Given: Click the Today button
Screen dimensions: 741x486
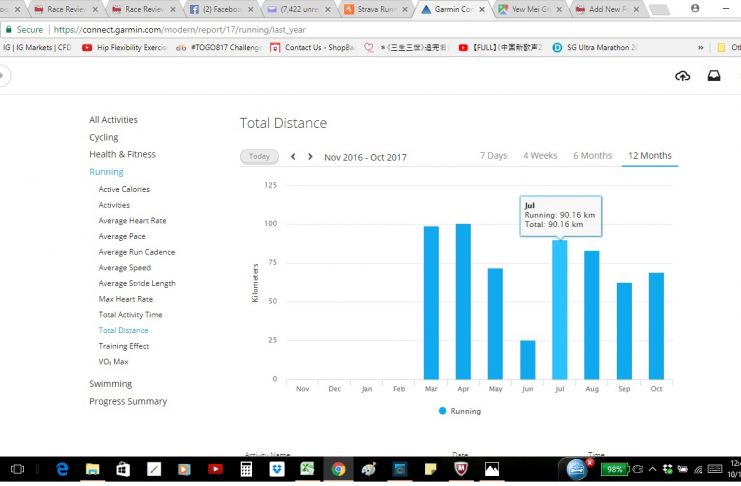Looking at the screenshot, I should [x=259, y=157].
